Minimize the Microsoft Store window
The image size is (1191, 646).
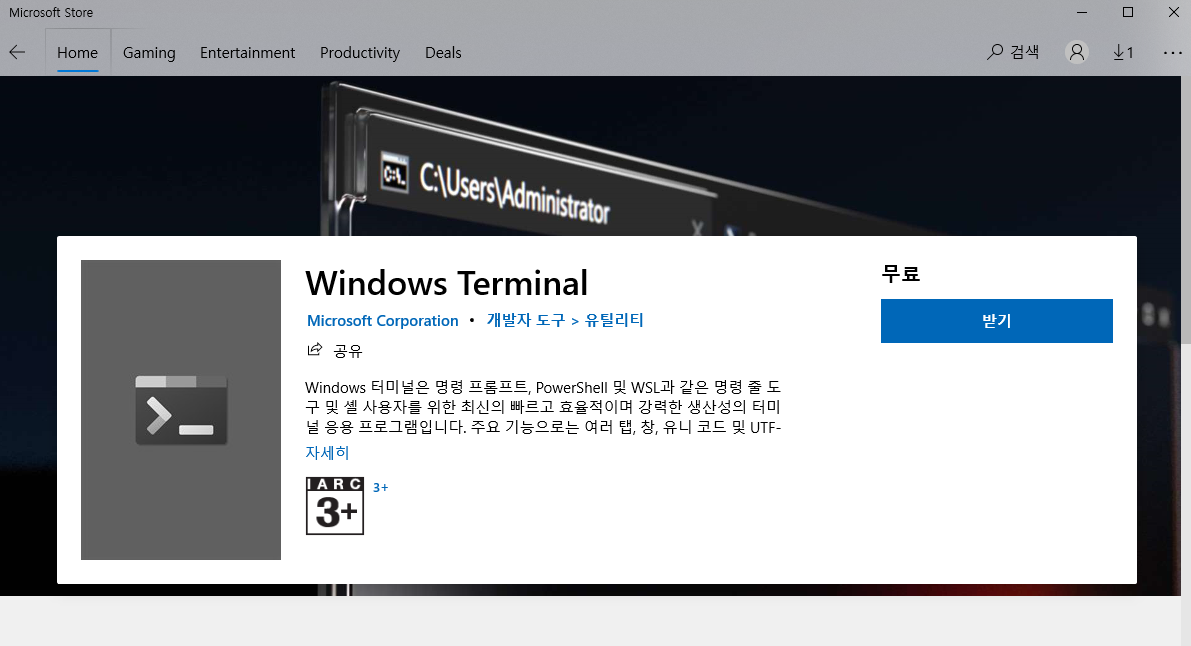click(1082, 12)
